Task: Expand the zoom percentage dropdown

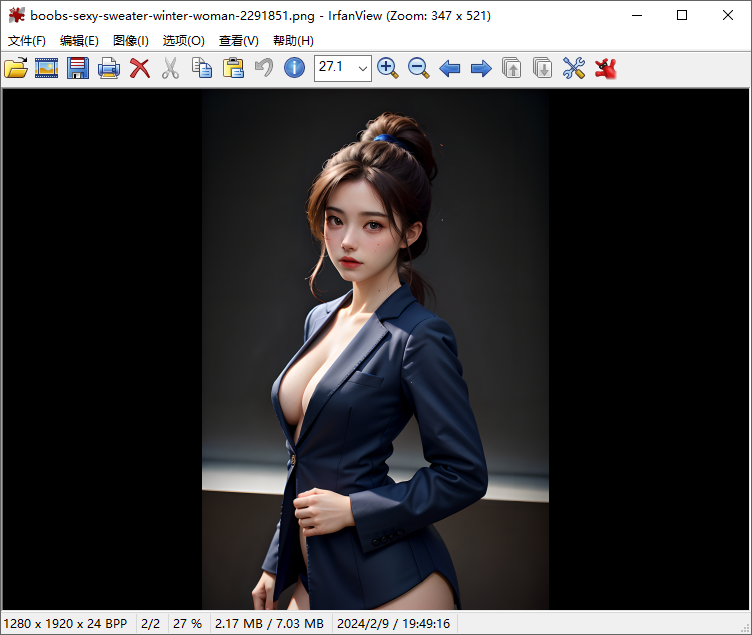Action: [x=361, y=68]
